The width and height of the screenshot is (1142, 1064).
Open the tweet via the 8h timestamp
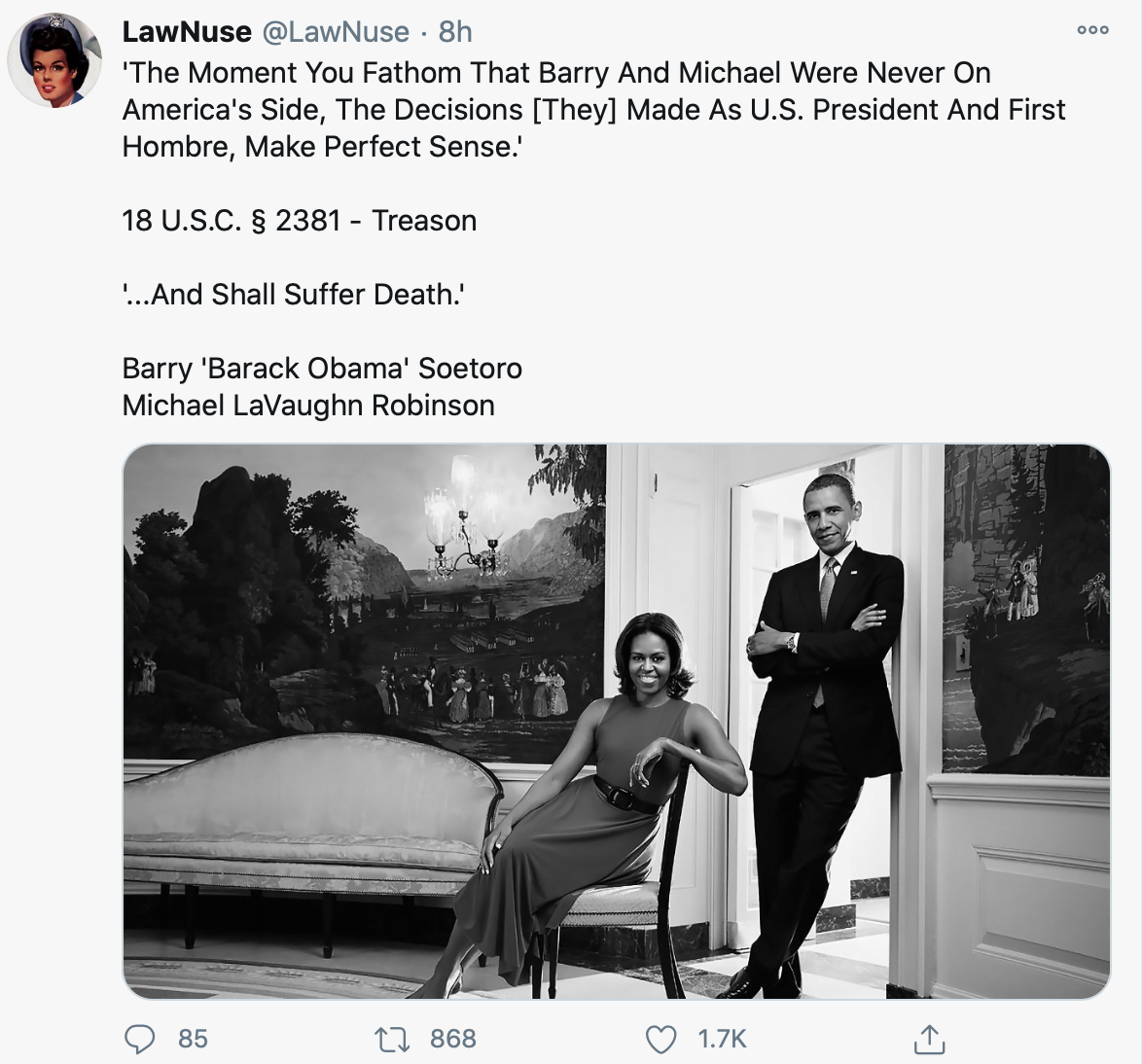(x=455, y=32)
